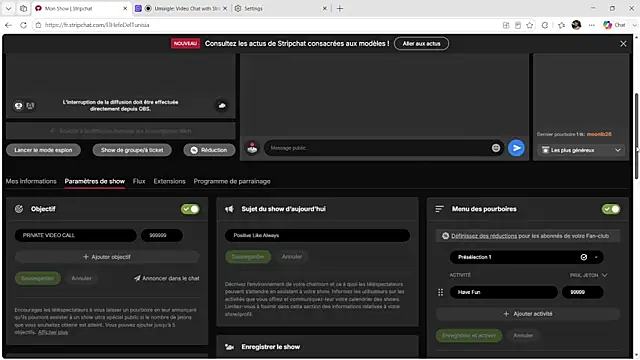Click the megaphone icon beside Sujet du show

(229, 209)
